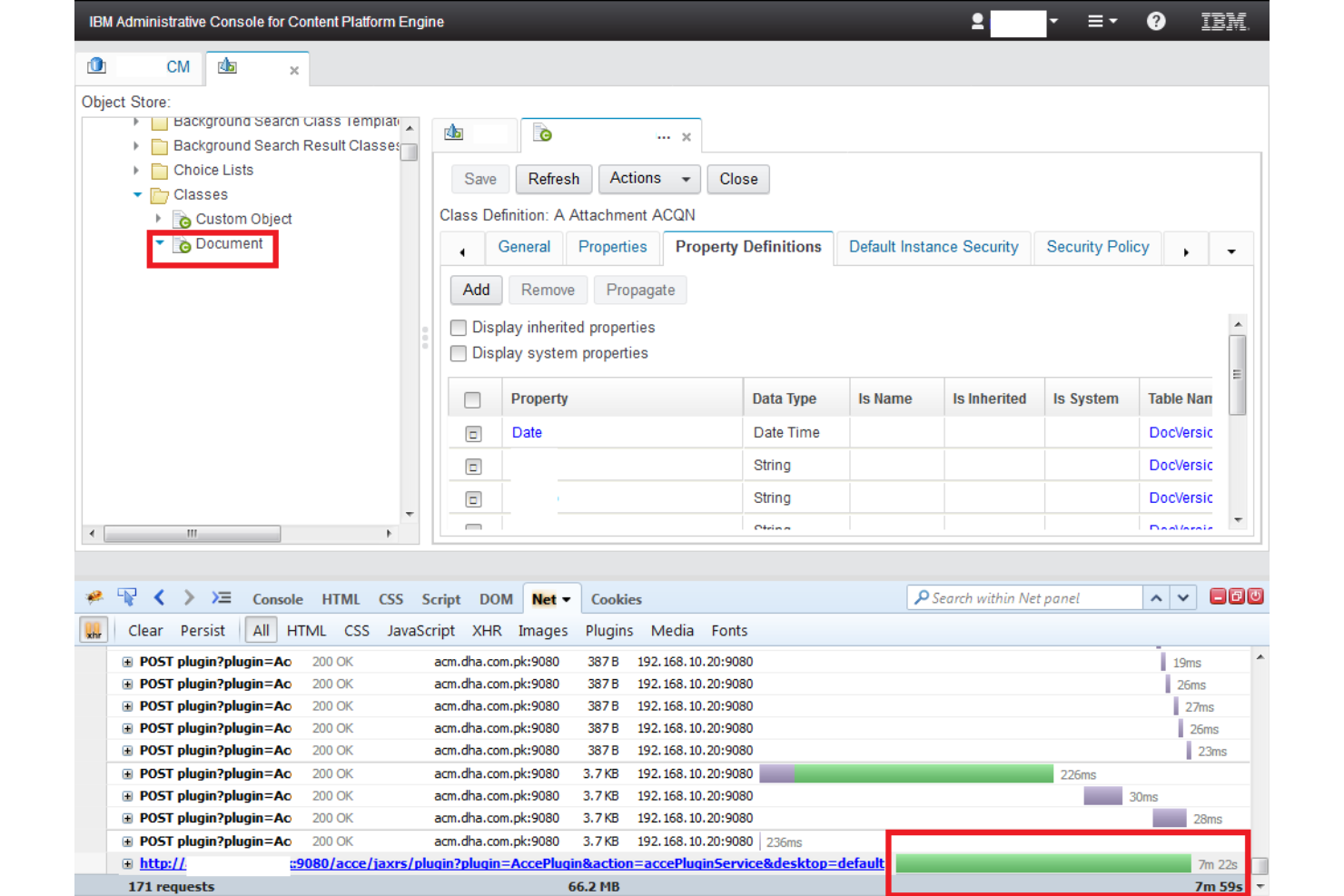Clear the Net panel requests
This screenshot has height=896, width=1344.
(x=145, y=630)
